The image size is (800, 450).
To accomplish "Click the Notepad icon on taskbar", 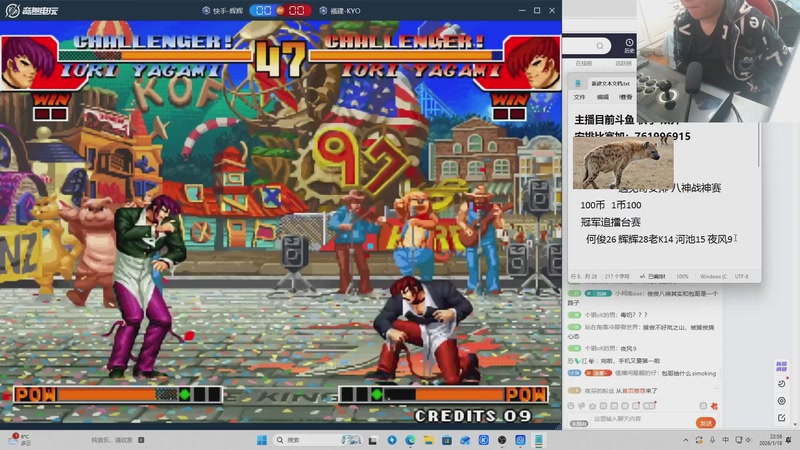I will coord(539,440).
